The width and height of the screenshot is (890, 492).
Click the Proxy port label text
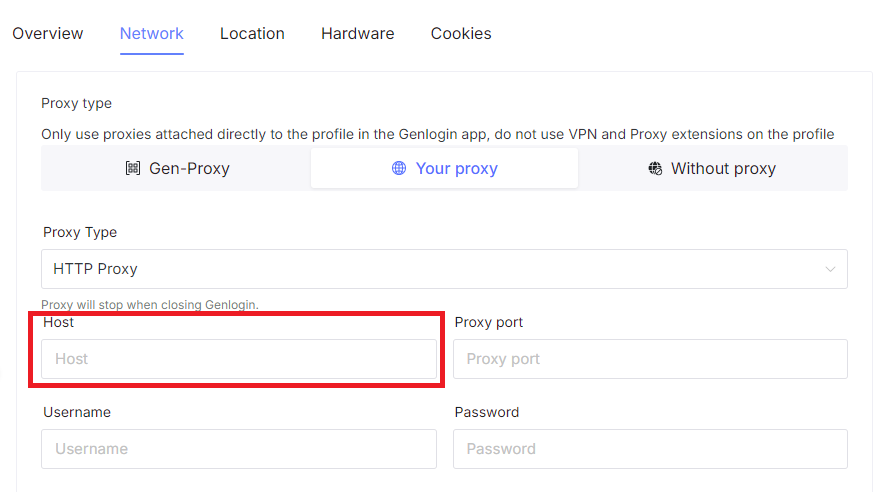[489, 322]
